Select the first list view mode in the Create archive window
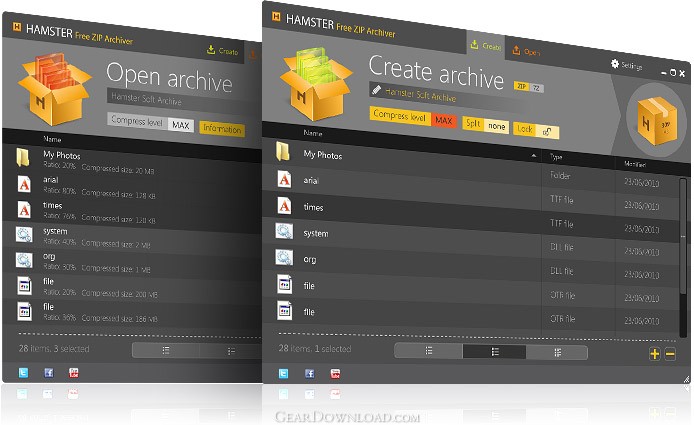The image size is (694, 425). tap(428, 351)
